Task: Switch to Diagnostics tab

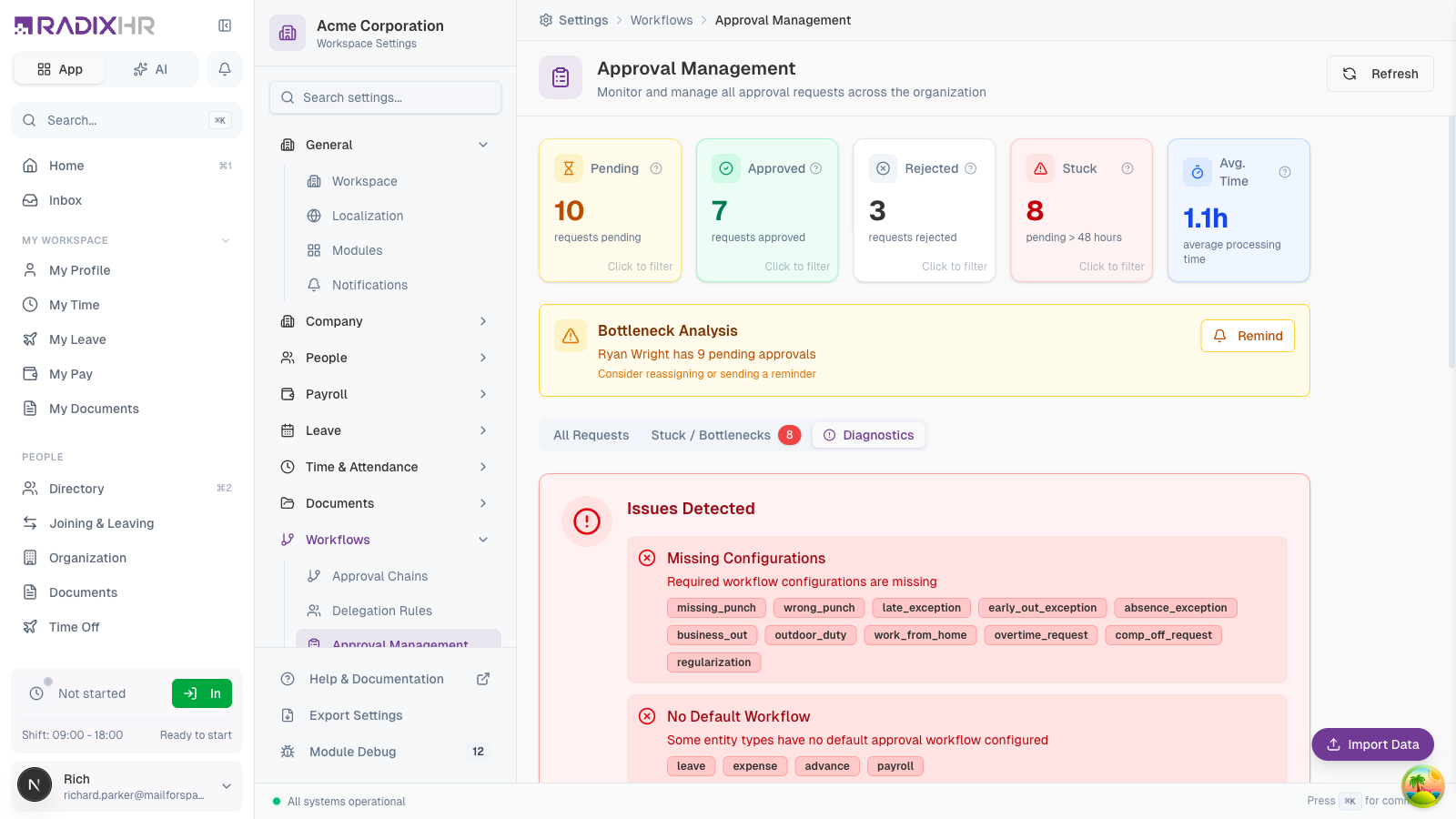Action: point(869,435)
